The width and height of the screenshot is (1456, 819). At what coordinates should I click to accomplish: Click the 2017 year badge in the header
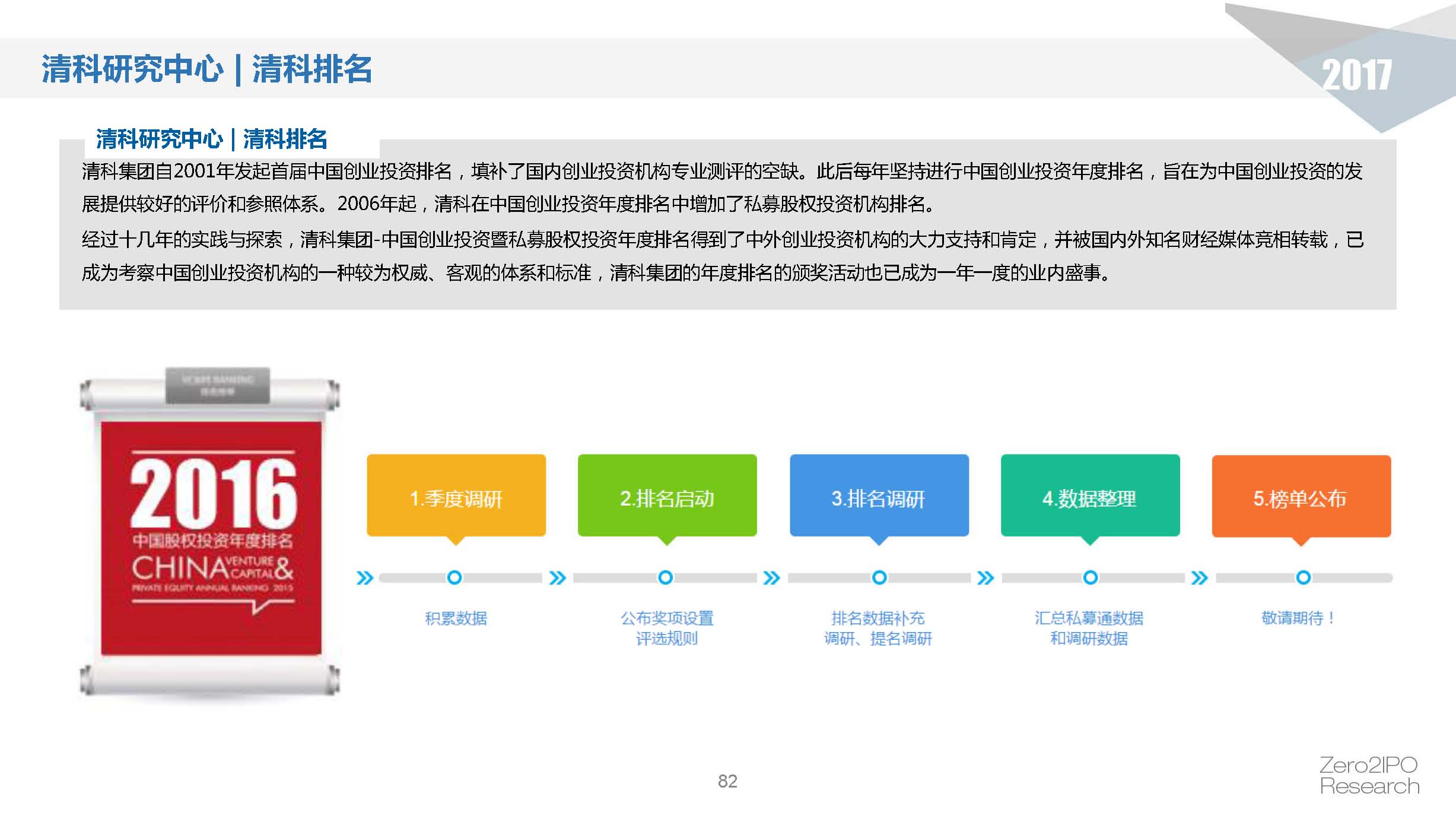pos(1356,75)
